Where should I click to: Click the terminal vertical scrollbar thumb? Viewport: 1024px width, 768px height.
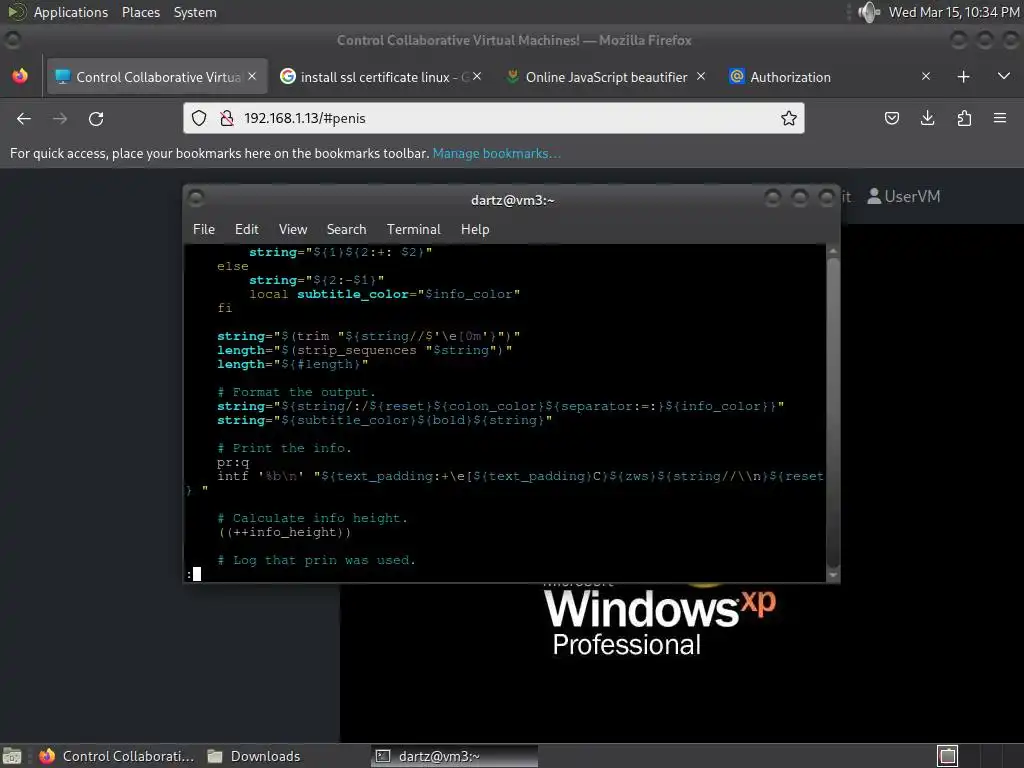833,411
